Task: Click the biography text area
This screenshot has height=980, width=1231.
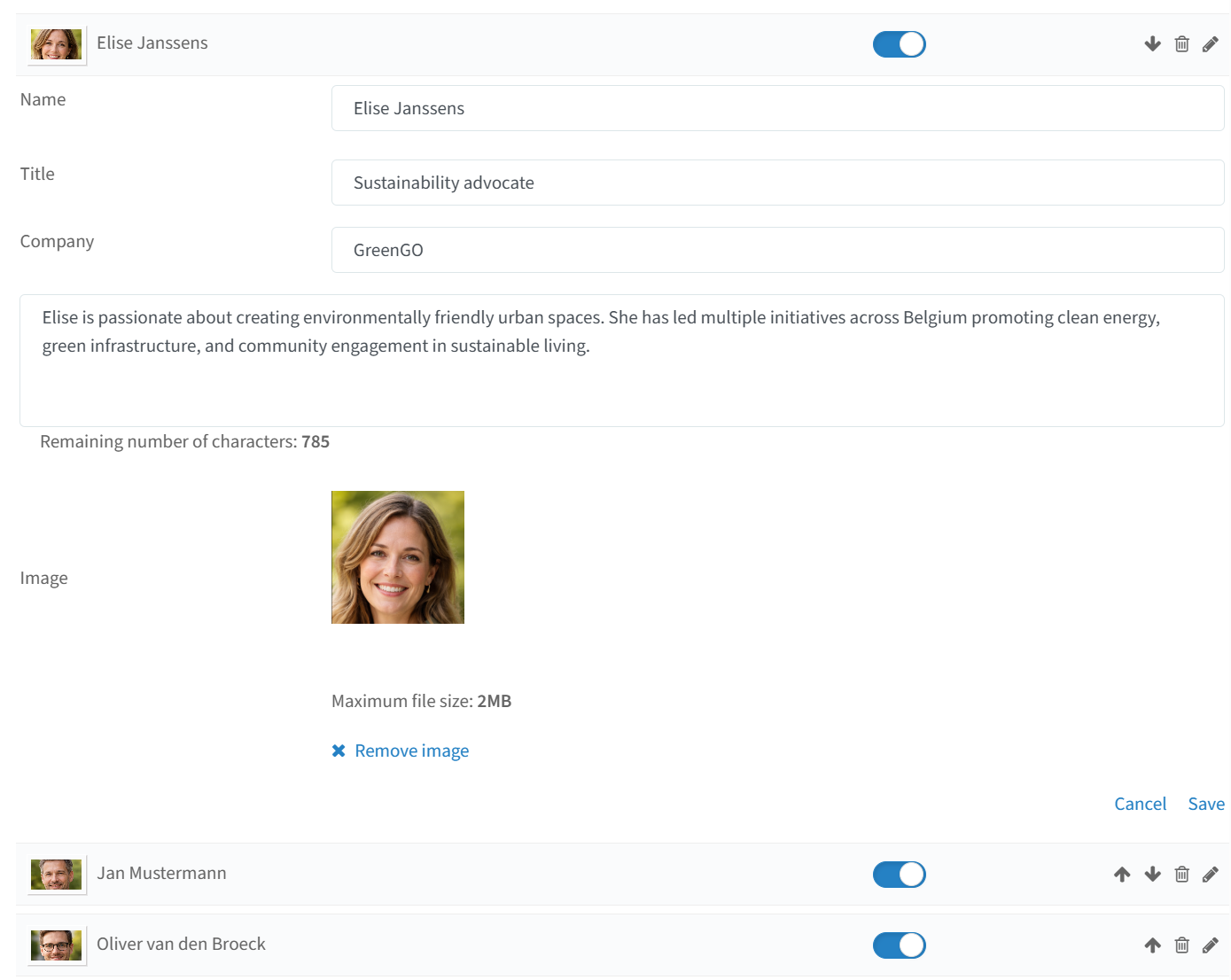Action: pyautogui.click(x=621, y=361)
